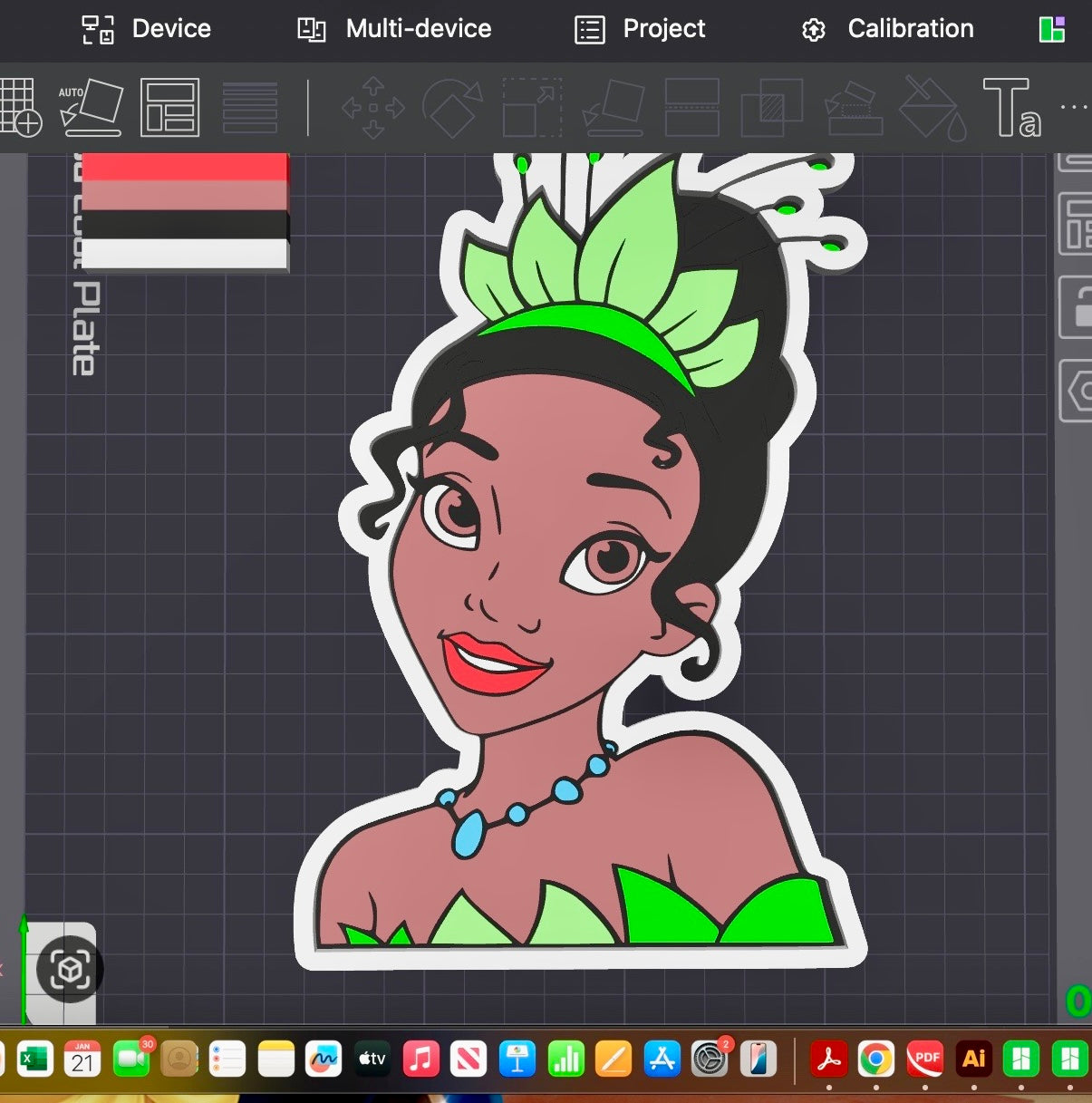Viewport: 1092px width, 1103px height.
Task: Open the Color painting bucket tool
Action: click(x=933, y=108)
